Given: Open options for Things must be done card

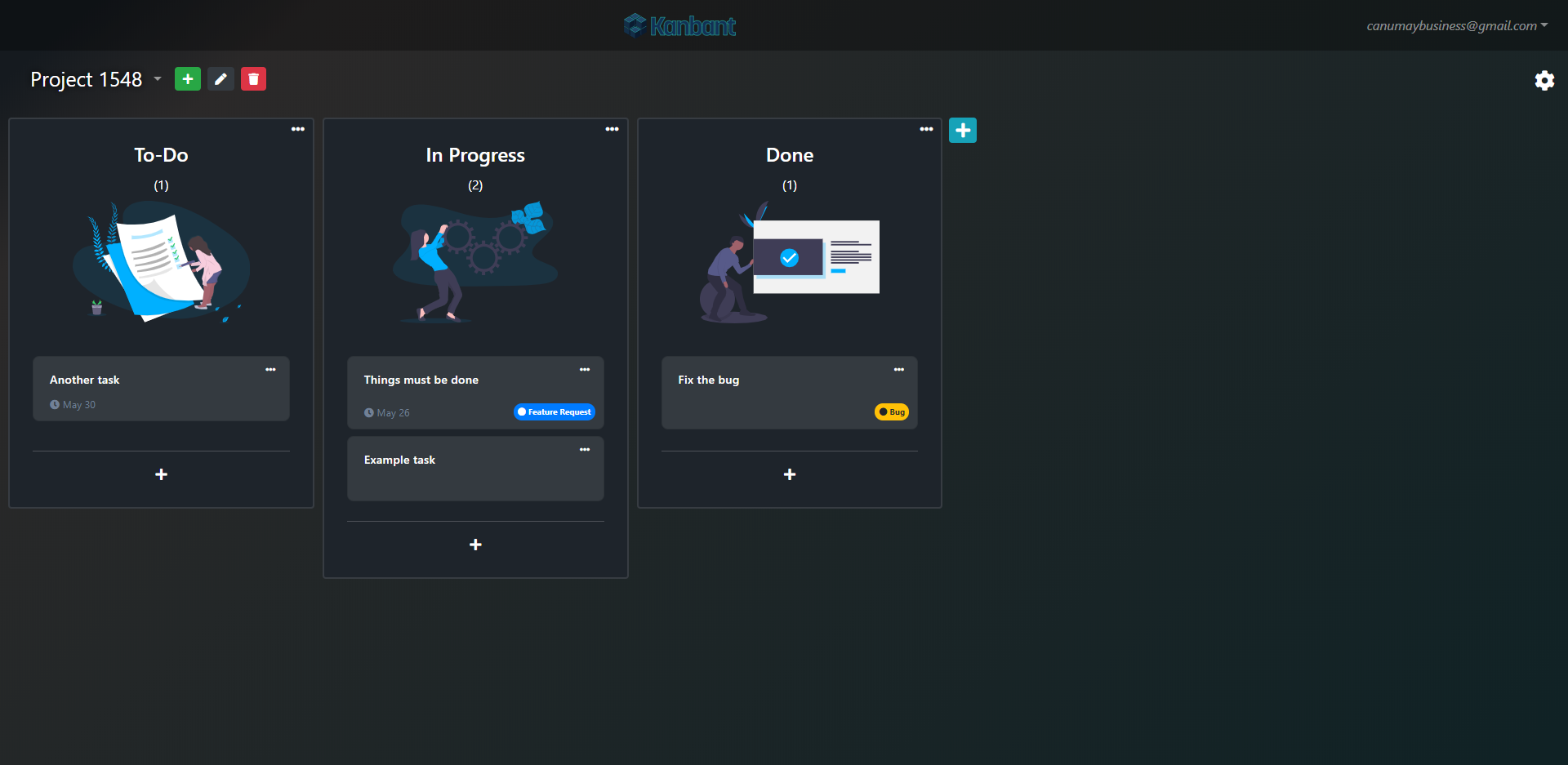Looking at the screenshot, I should click(x=585, y=370).
